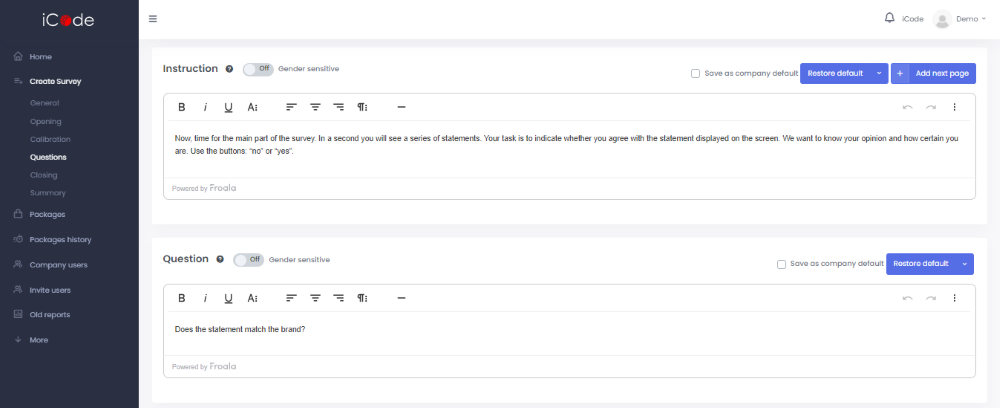
Task: Click Restore default button for Question
Action: pyautogui.click(x=921, y=264)
